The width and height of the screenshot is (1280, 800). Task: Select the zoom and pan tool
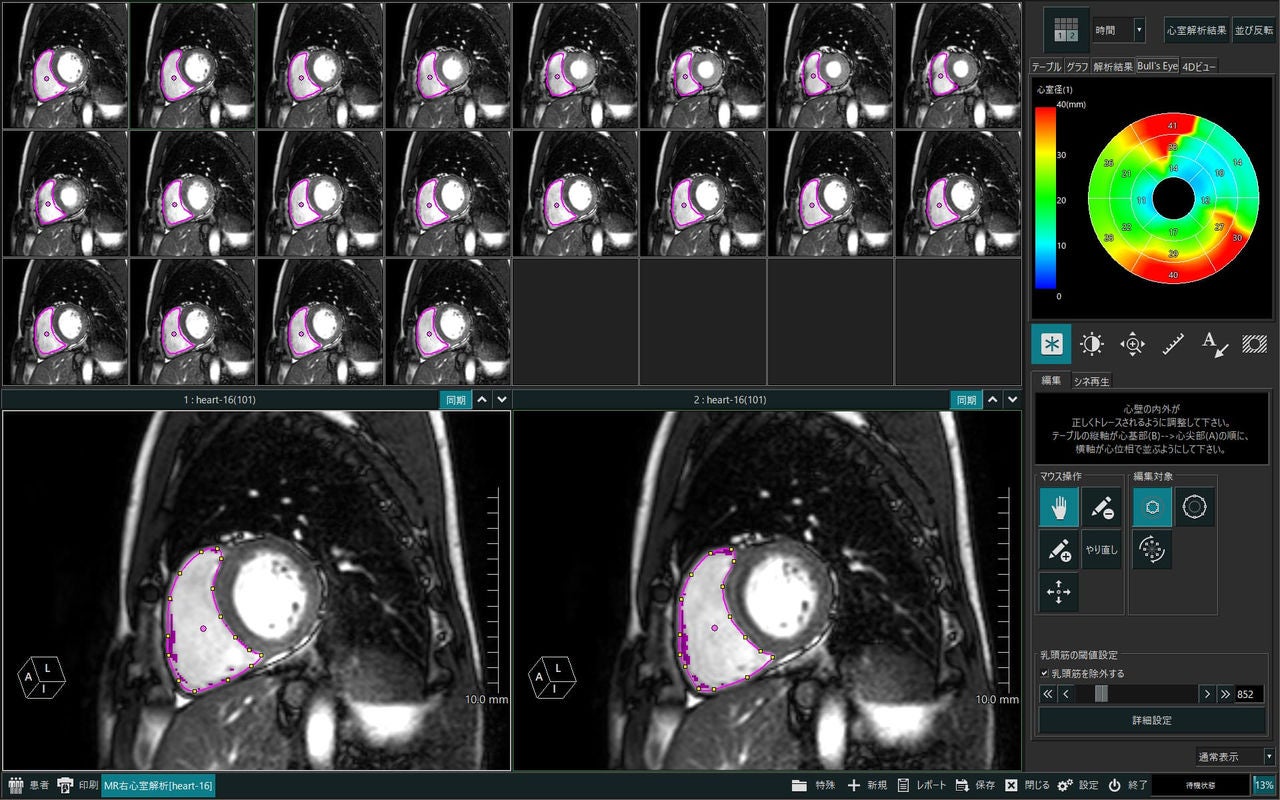(1133, 344)
